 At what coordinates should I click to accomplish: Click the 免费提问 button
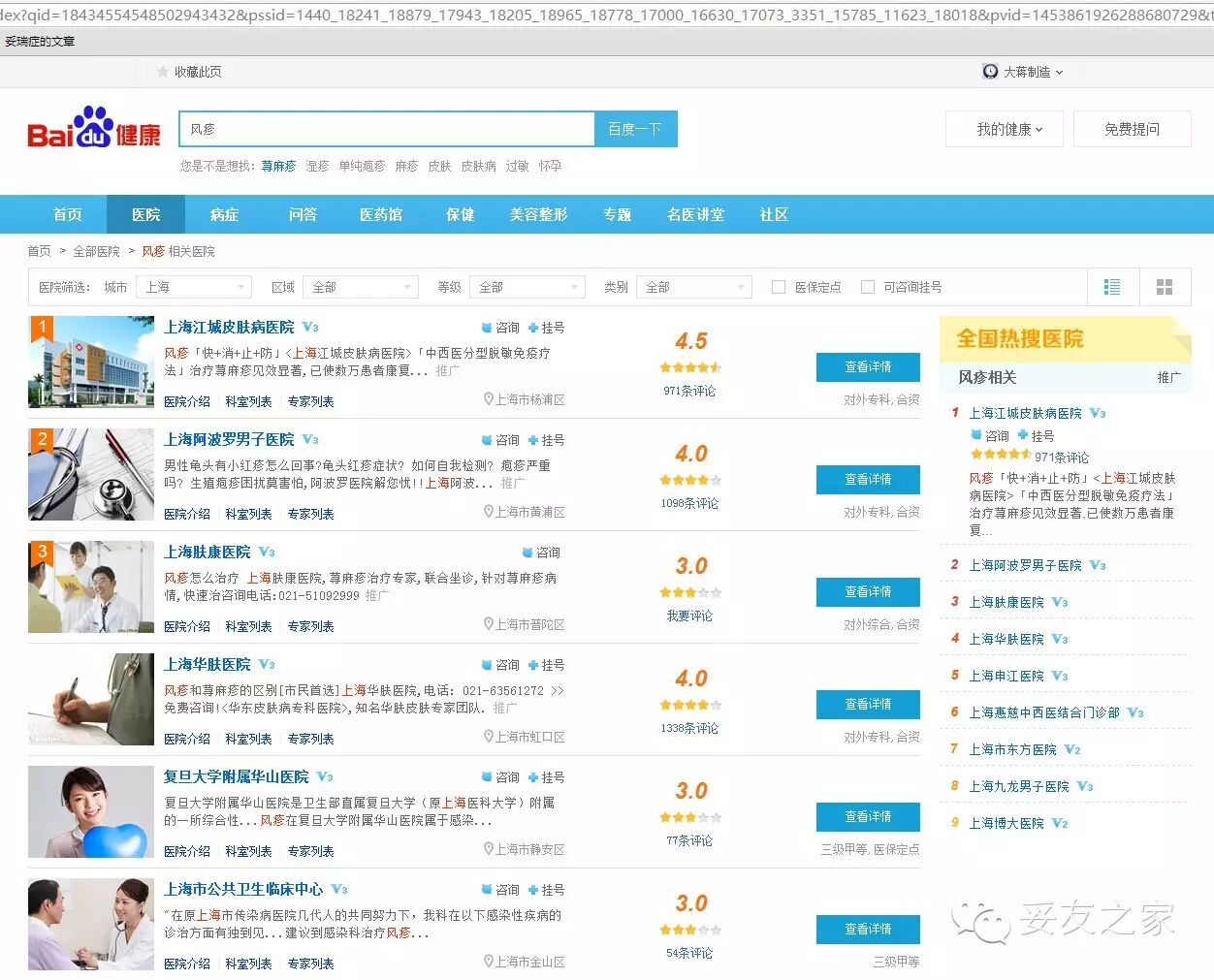click(1133, 129)
